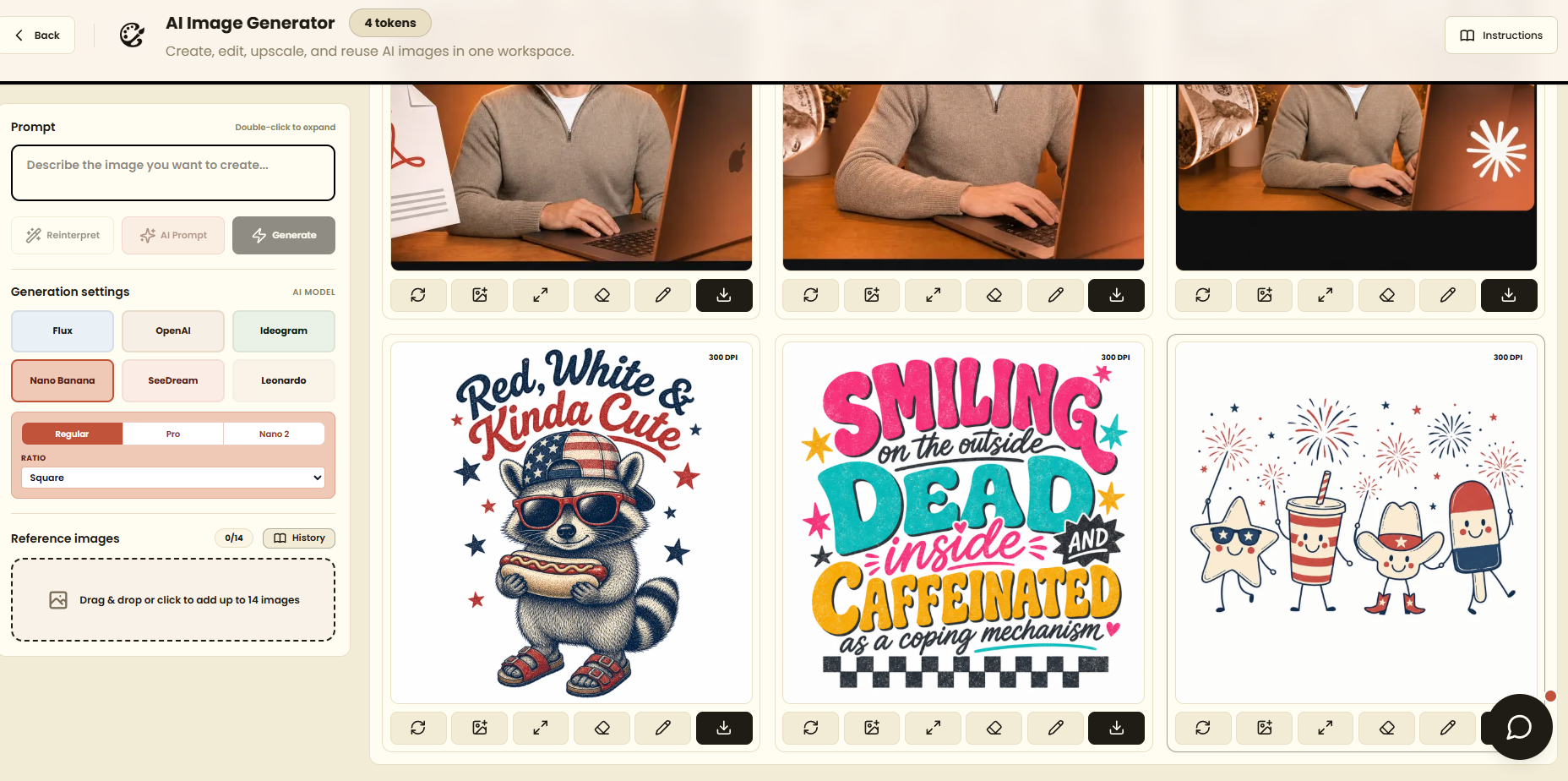This screenshot has height=781, width=1568.
Task: Switch to the Nano 2 variant tab
Action: click(274, 434)
